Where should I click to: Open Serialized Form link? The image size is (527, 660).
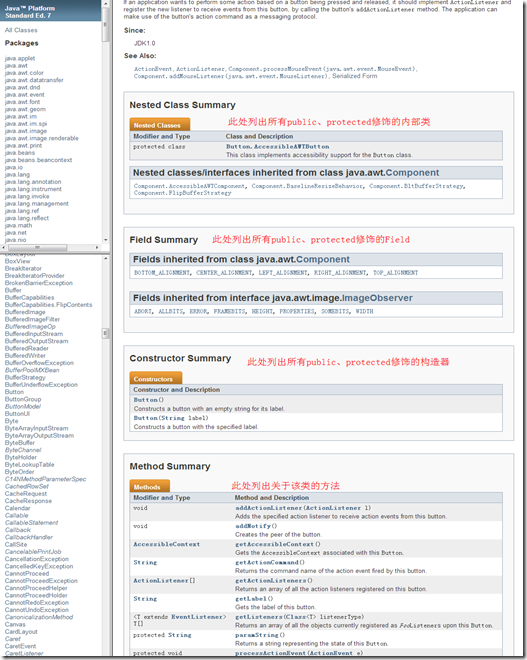coord(354,76)
